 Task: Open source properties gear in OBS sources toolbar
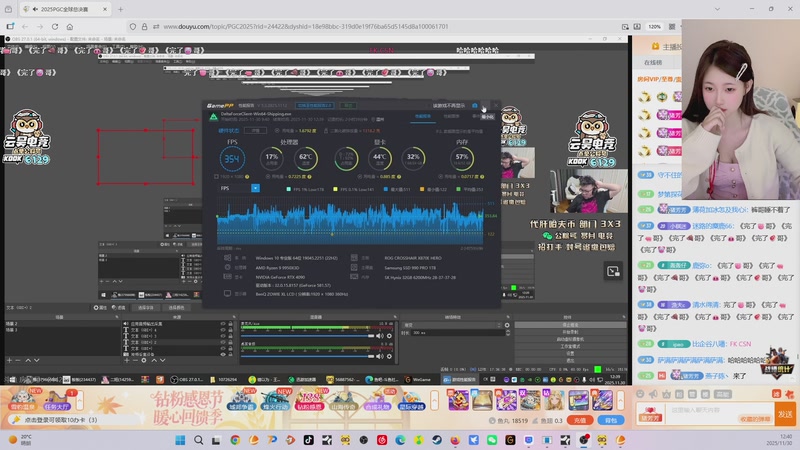[x=144, y=360]
